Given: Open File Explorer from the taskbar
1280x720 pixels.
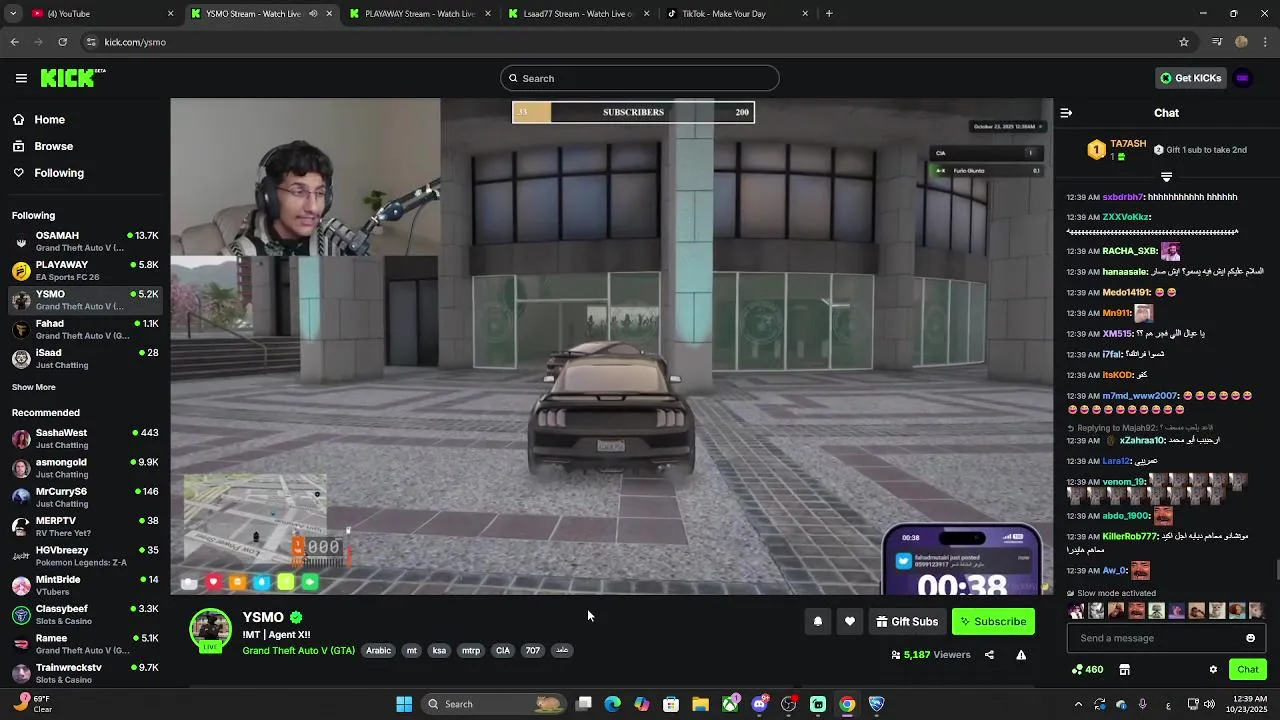Looking at the screenshot, I should (x=701, y=704).
